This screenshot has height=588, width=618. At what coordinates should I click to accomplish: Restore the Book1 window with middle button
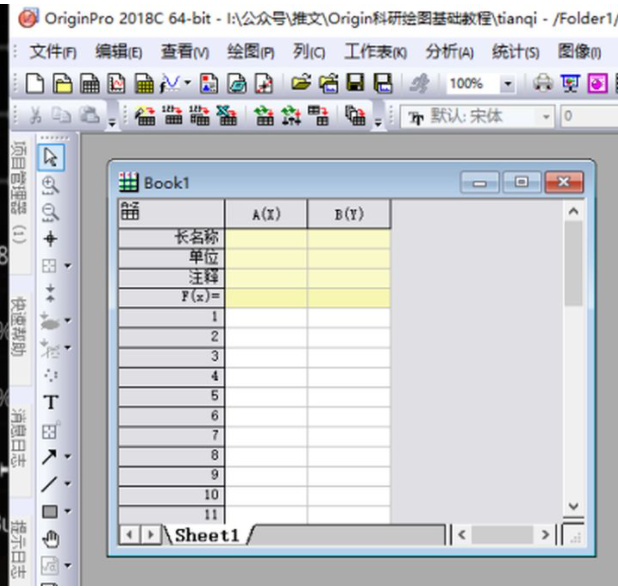[x=521, y=182]
